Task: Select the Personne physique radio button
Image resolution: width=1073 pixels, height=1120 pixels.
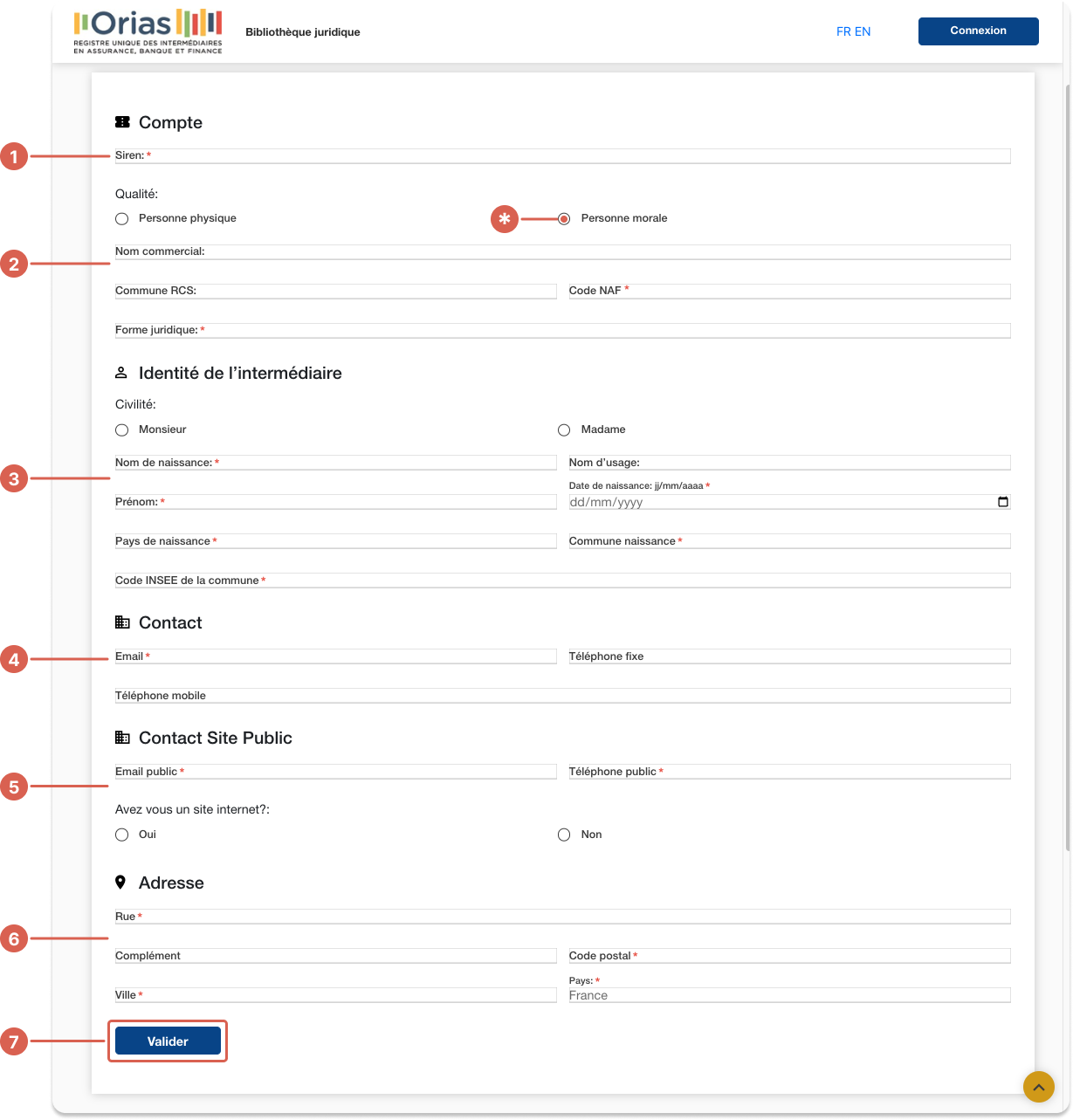Action: 121,218
